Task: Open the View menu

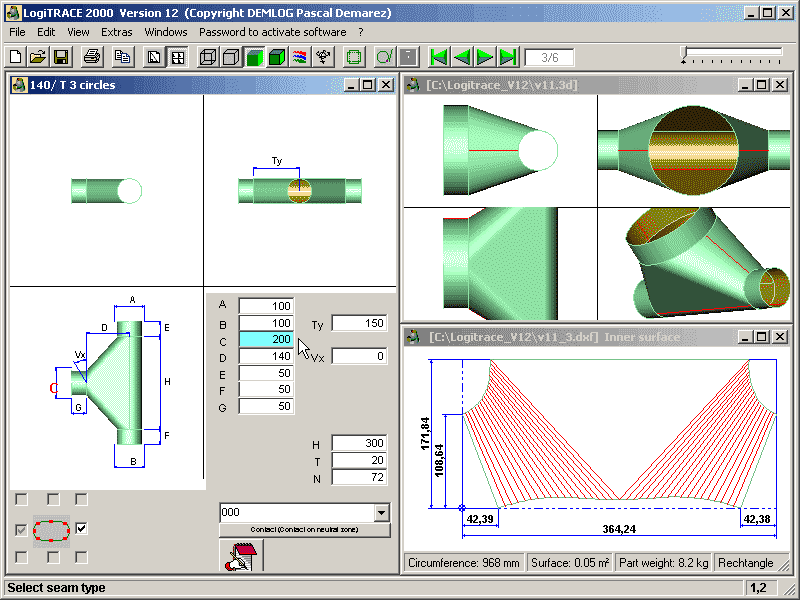Action: coord(78,32)
